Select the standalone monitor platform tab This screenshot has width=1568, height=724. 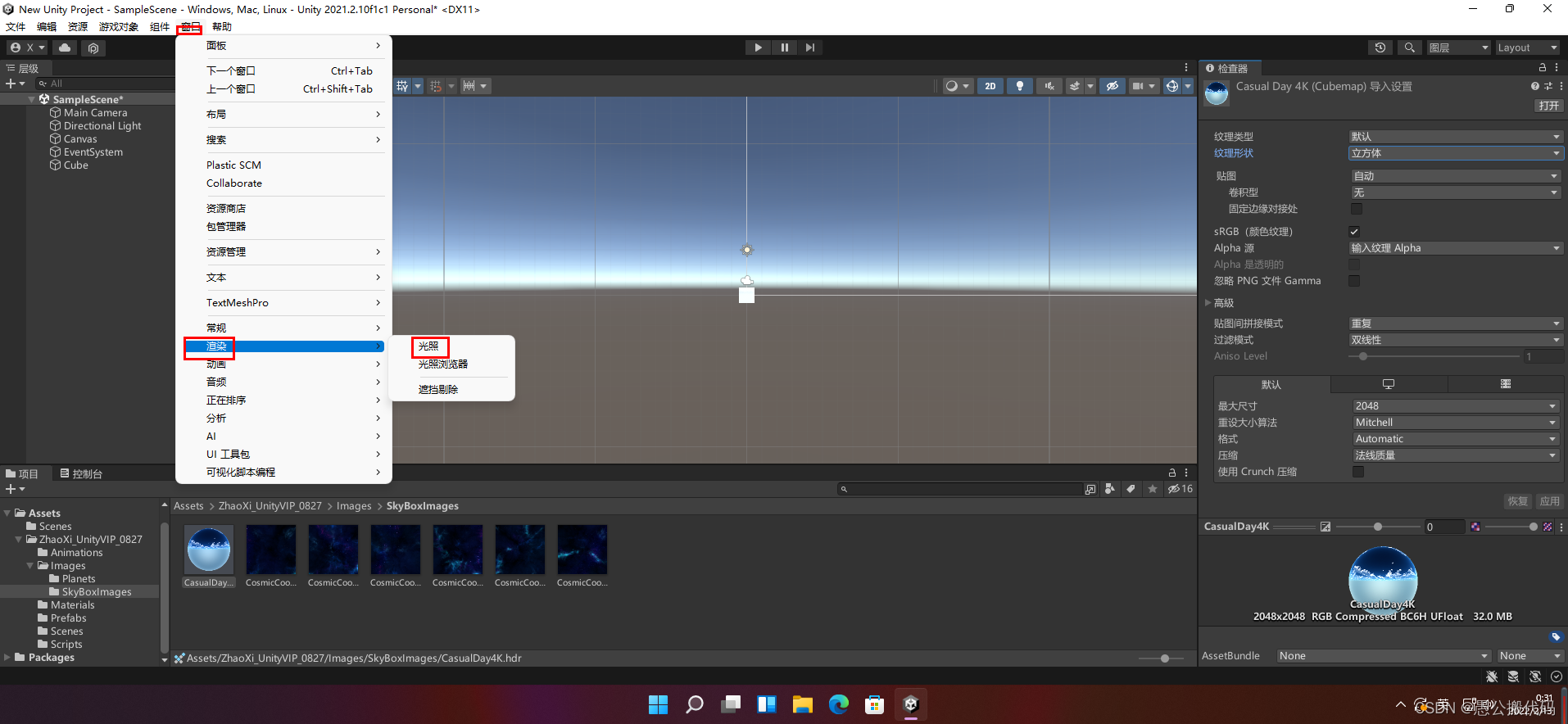click(1389, 384)
